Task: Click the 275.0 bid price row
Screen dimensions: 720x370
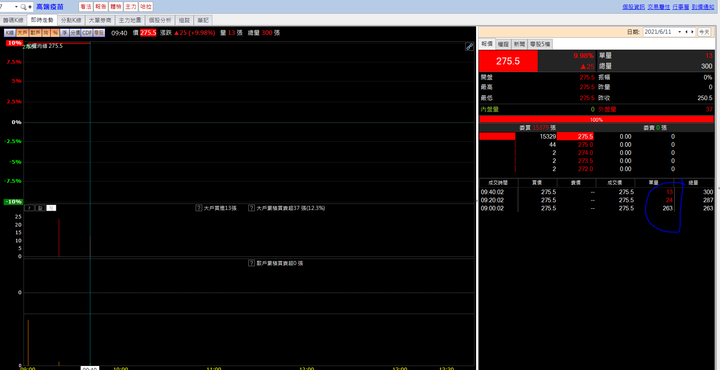Action: [x=585, y=144]
